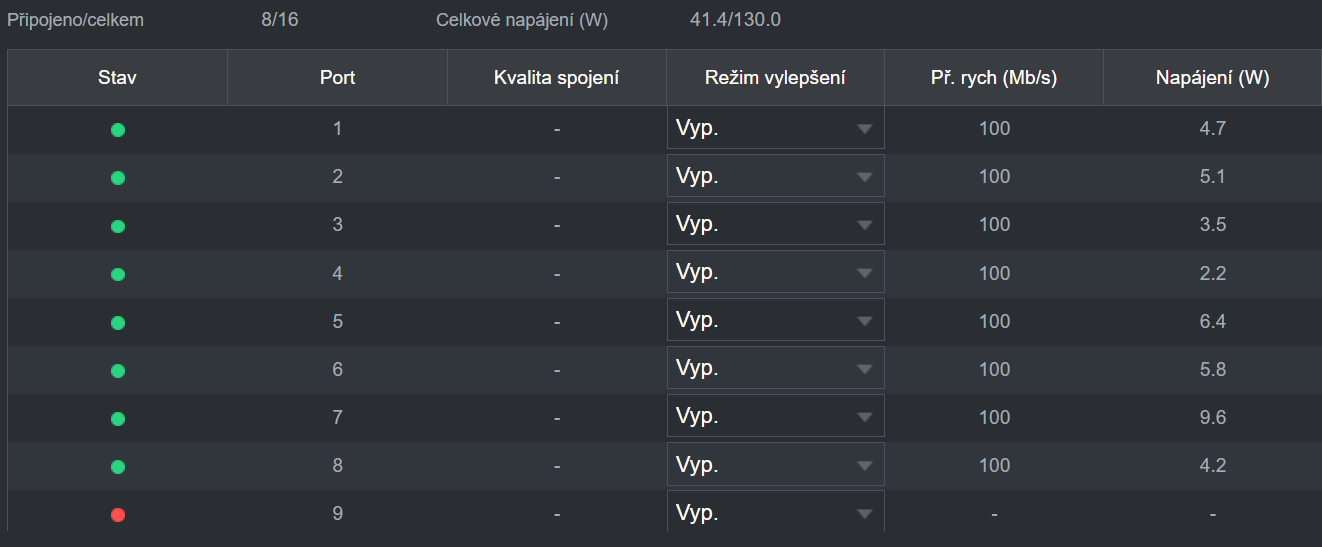Image resolution: width=1322 pixels, height=547 pixels.
Task: Open the Vyp. combo box for port 6
Action: click(x=775, y=368)
